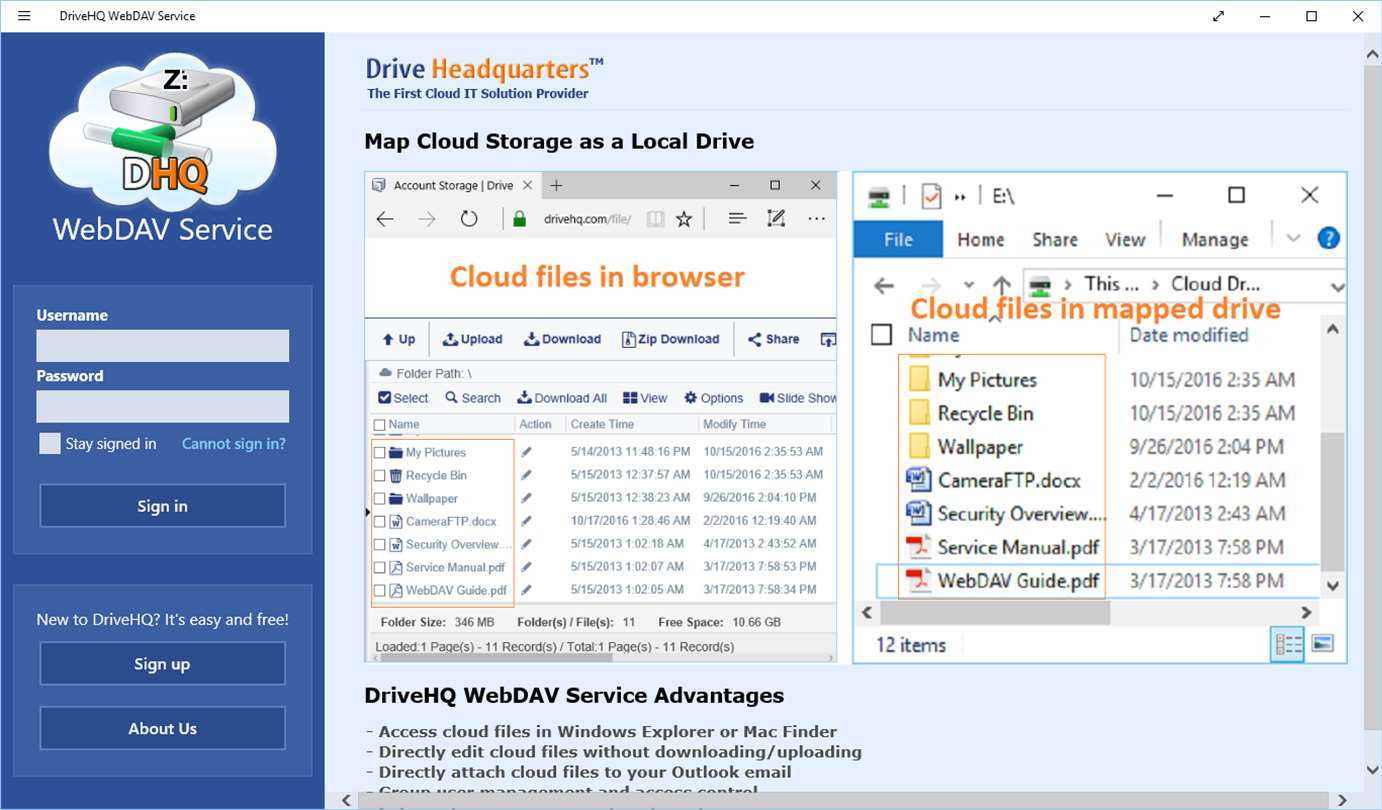This screenshot has height=810, width=1382.
Task: Tick the WebDAV Guide.pdf checkbox in browser list
Action: click(x=379, y=591)
